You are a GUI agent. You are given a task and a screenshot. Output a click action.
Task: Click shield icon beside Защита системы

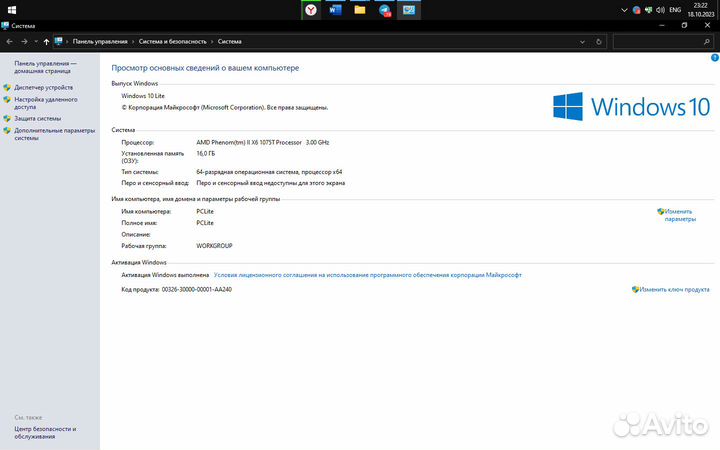coord(7,118)
